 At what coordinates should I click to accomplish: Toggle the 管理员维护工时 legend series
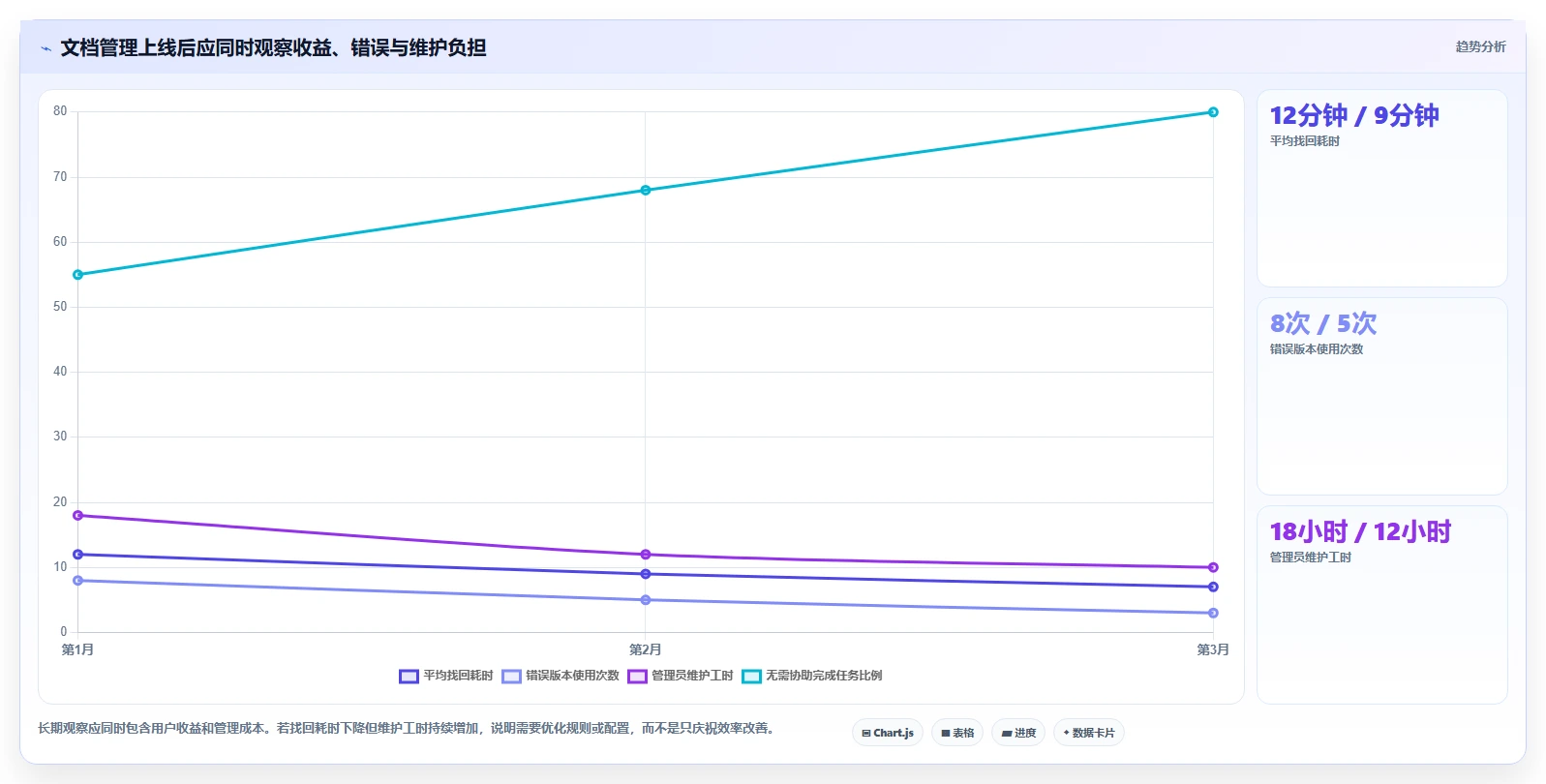pos(681,676)
